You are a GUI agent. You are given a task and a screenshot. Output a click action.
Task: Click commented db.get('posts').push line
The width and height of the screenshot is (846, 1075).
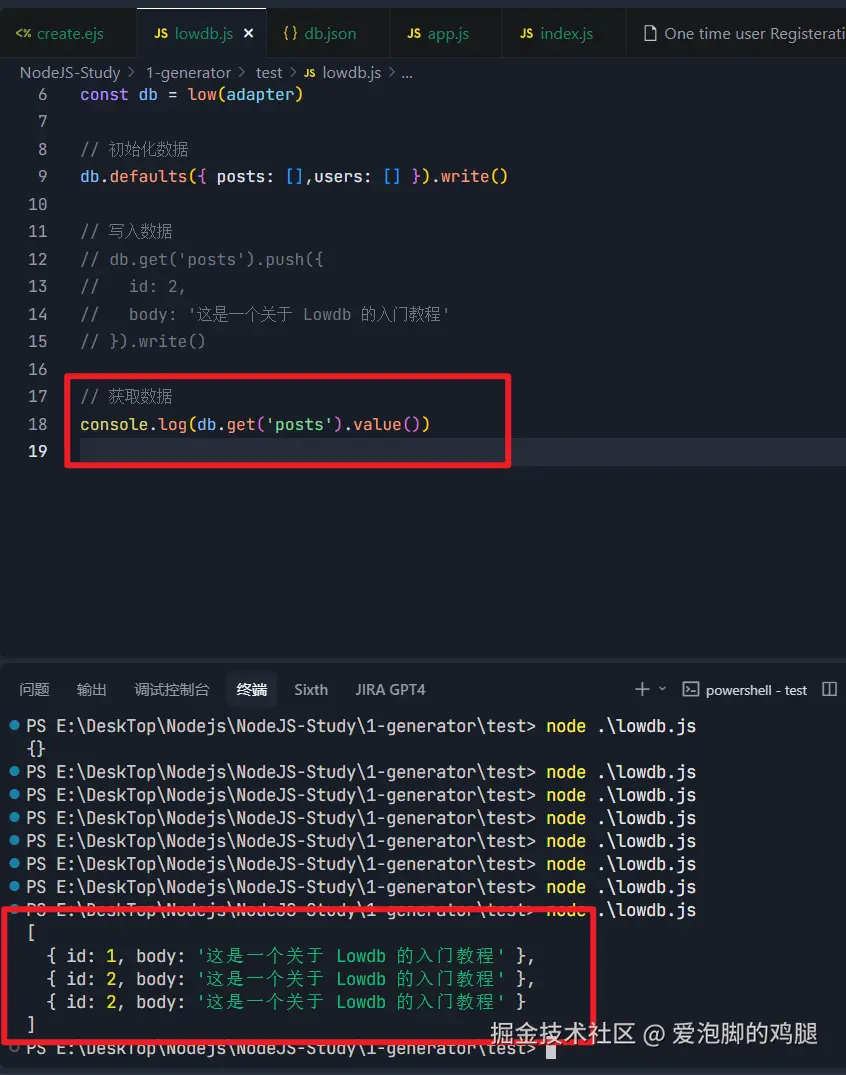coord(202,259)
